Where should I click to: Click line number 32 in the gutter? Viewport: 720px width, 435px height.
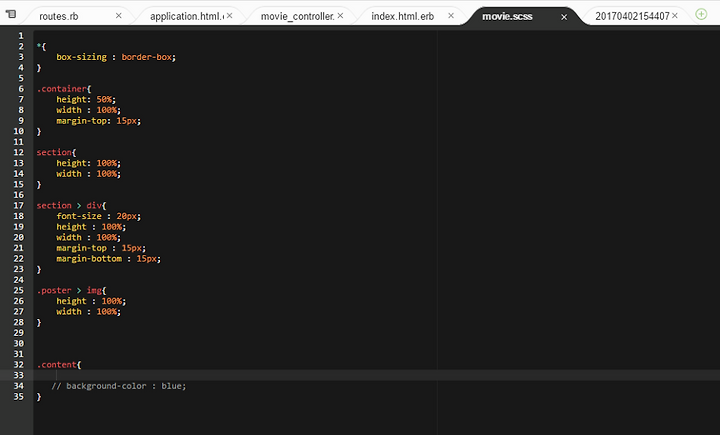click(x=18, y=365)
